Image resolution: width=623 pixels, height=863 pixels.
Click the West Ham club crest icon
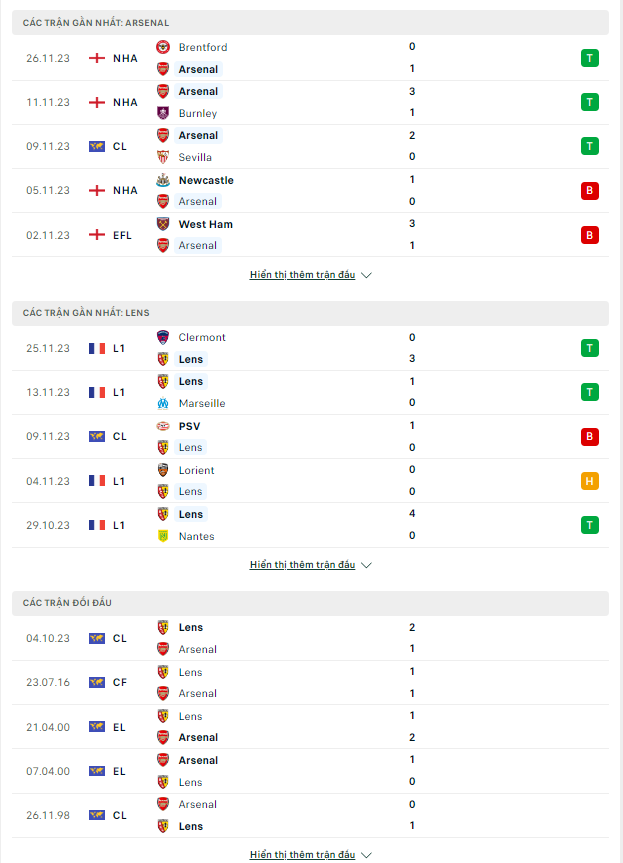pyautogui.click(x=163, y=224)
